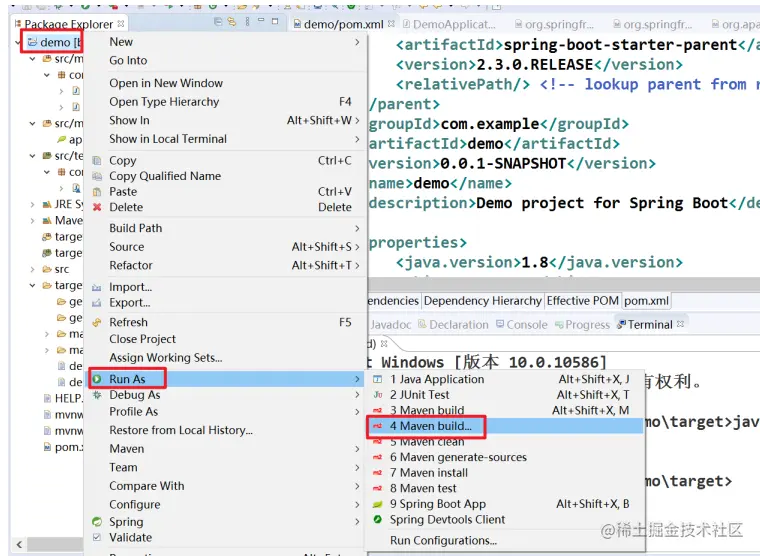Close the demo/pom.xml editor tab
760x556 pixels.
click(392, 23)
